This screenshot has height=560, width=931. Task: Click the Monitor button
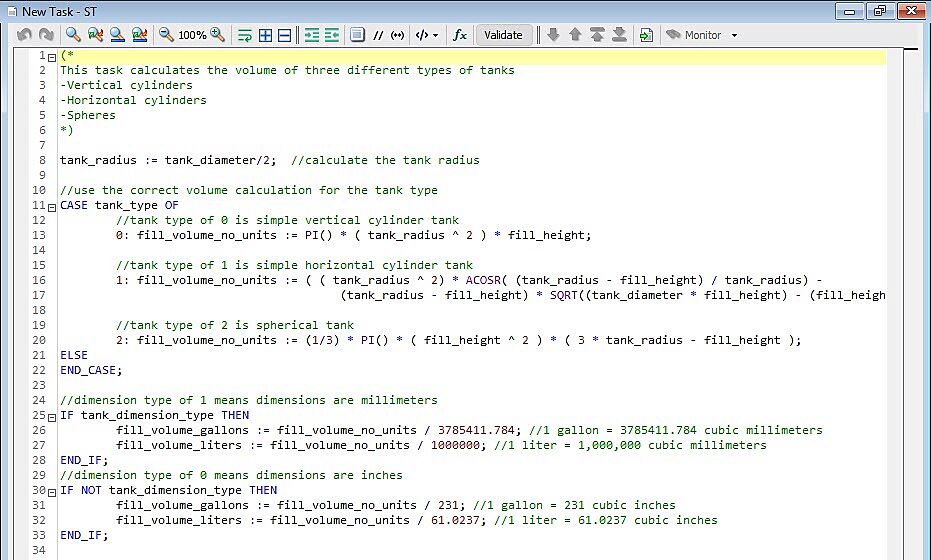(x=694, y=35)
